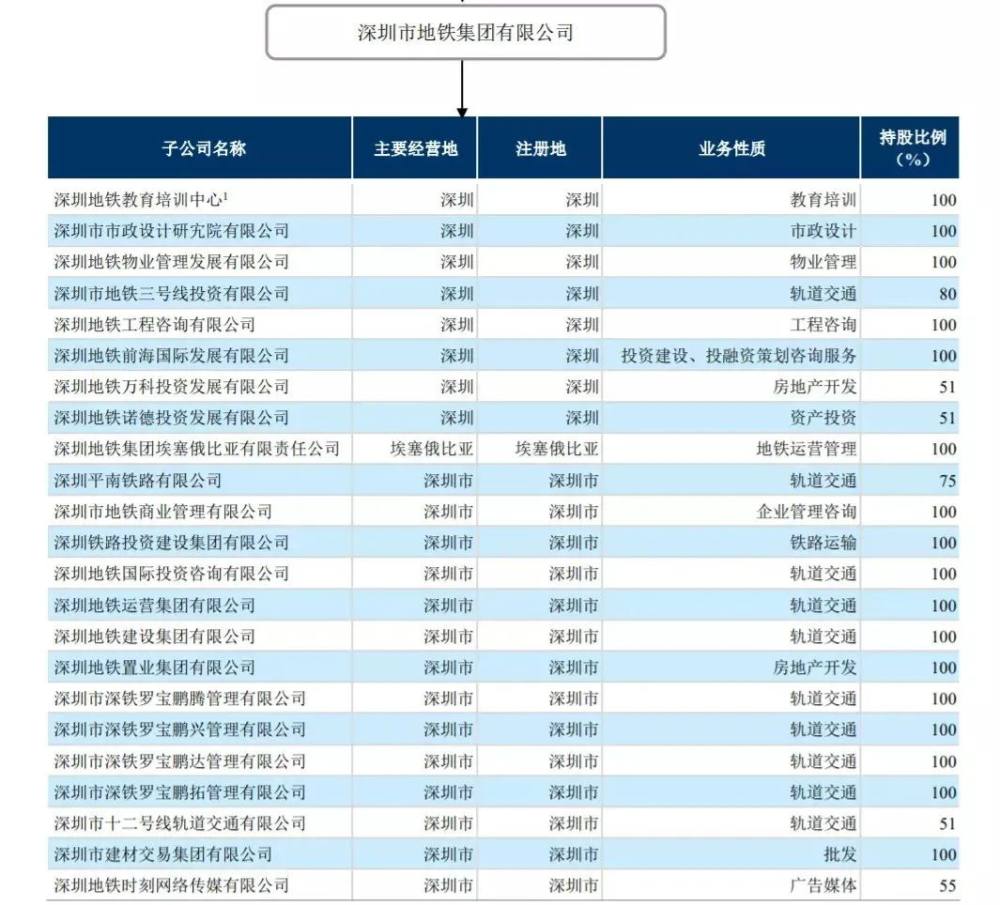Click the 教育培训 business nature cell
Viewport: 1000px width, 905px height.
coord(823,200)
